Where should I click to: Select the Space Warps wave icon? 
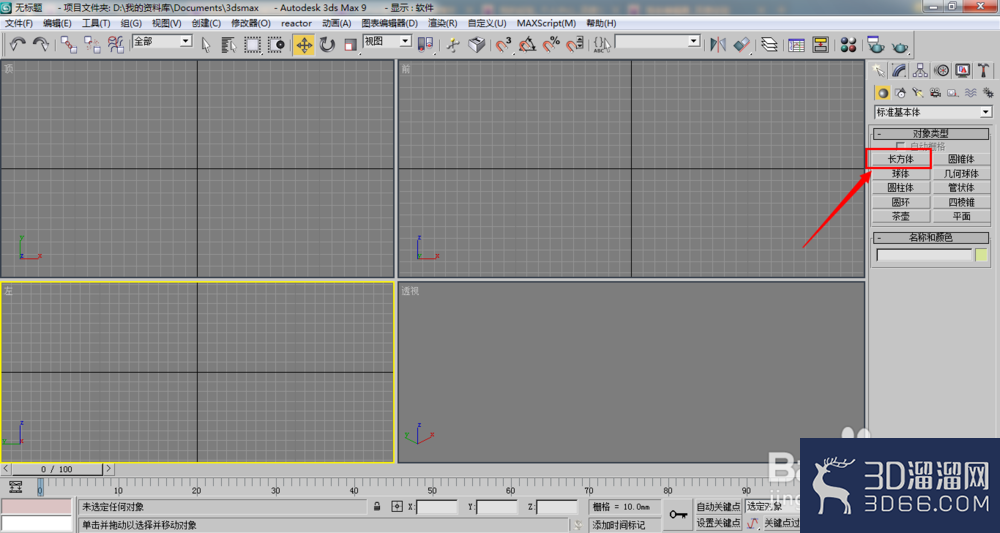pyautogui.click(x=970, y=93)
